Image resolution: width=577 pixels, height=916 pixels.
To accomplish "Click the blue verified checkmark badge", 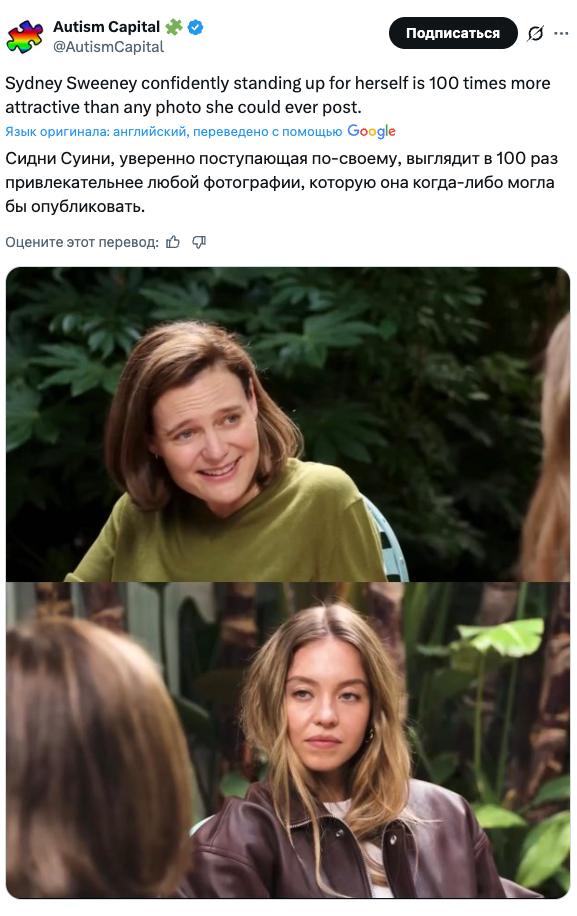I will coord(196,27).
